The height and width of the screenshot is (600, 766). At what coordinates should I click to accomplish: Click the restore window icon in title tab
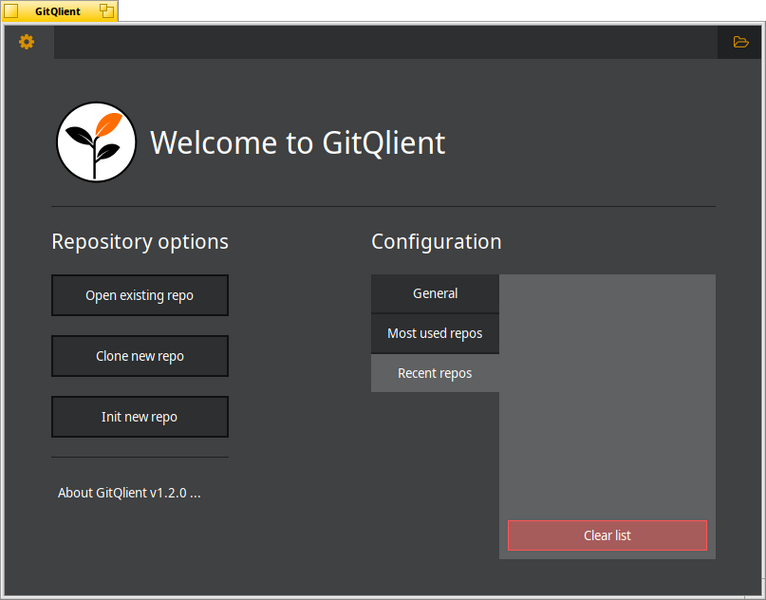tap(106, 11)
